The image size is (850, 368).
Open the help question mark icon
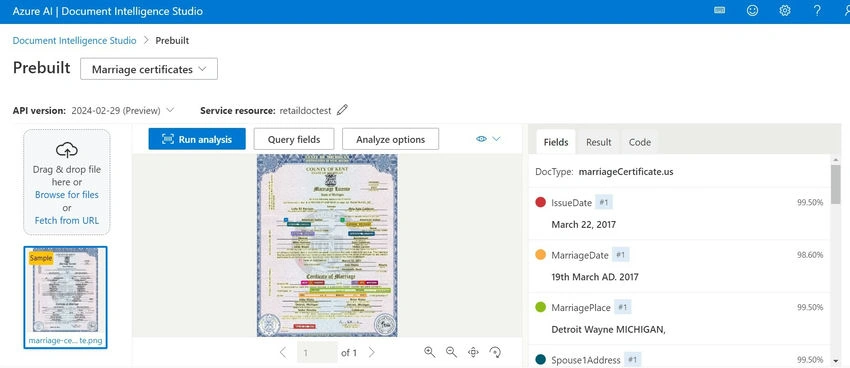817,10
